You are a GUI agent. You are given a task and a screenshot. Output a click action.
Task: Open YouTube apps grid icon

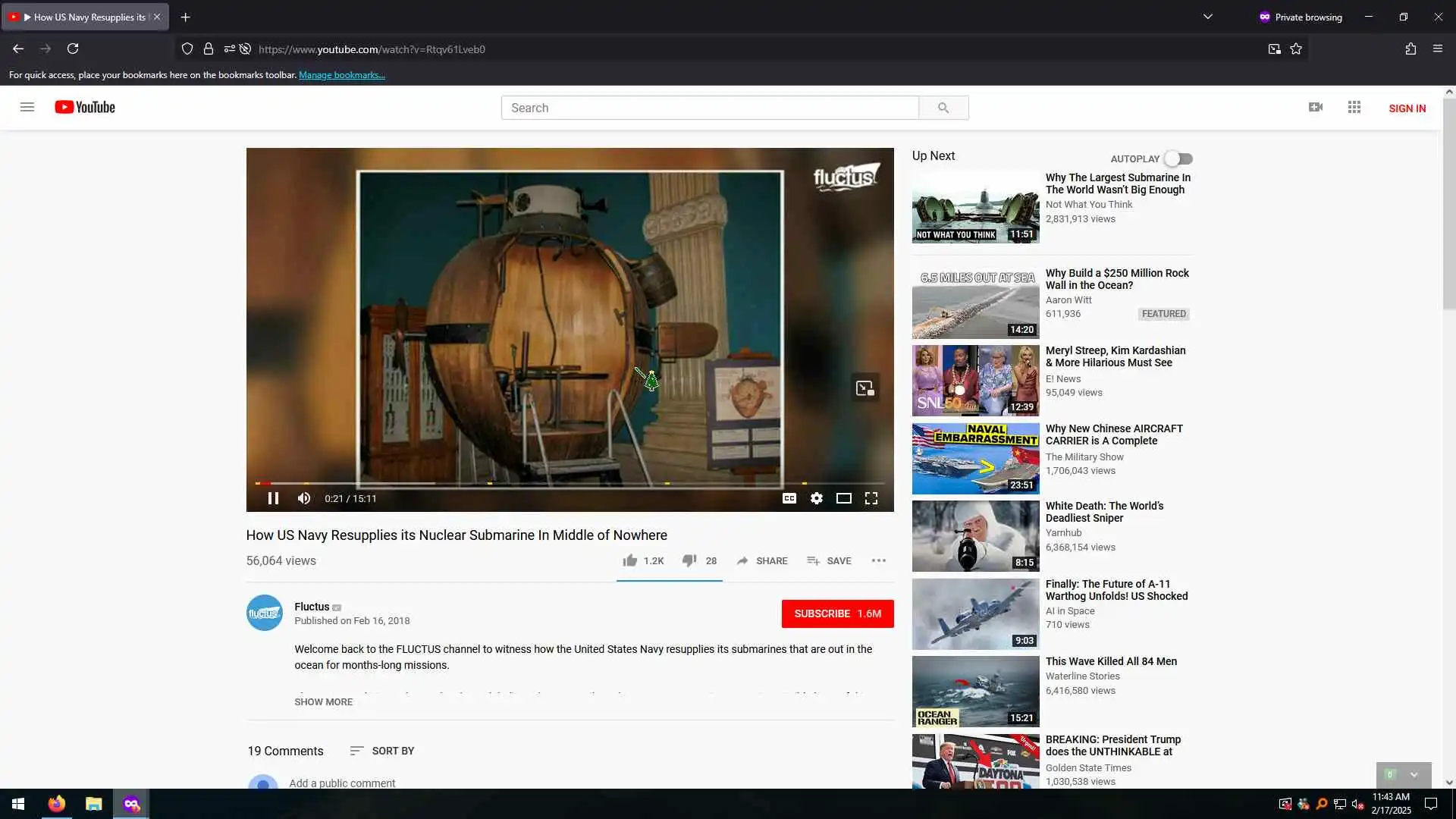coord(1354,108)
